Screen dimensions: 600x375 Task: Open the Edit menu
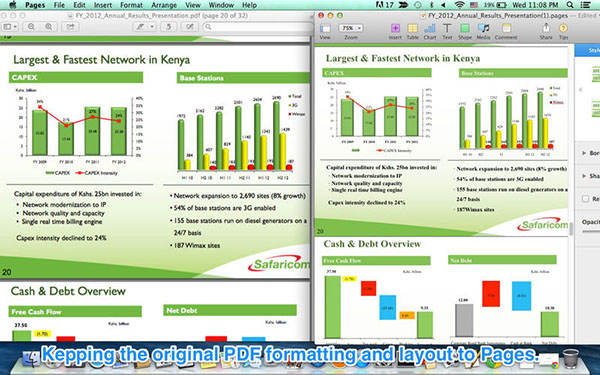pos(79,5)
